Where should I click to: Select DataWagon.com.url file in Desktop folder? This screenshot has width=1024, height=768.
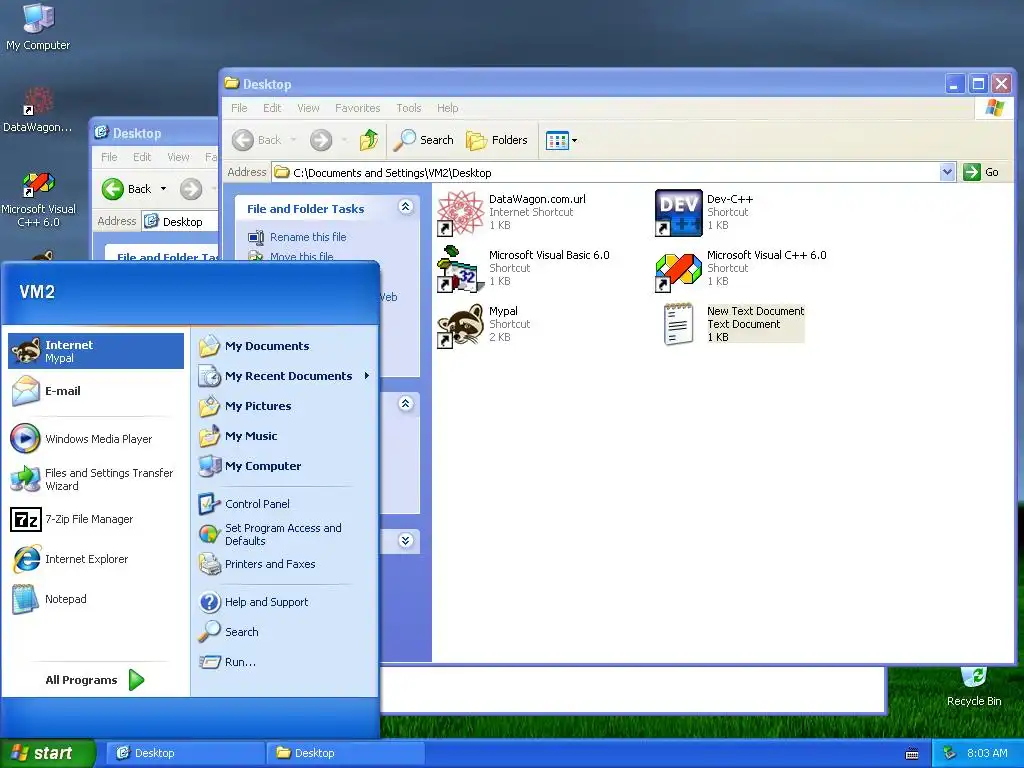click(512, 212)
